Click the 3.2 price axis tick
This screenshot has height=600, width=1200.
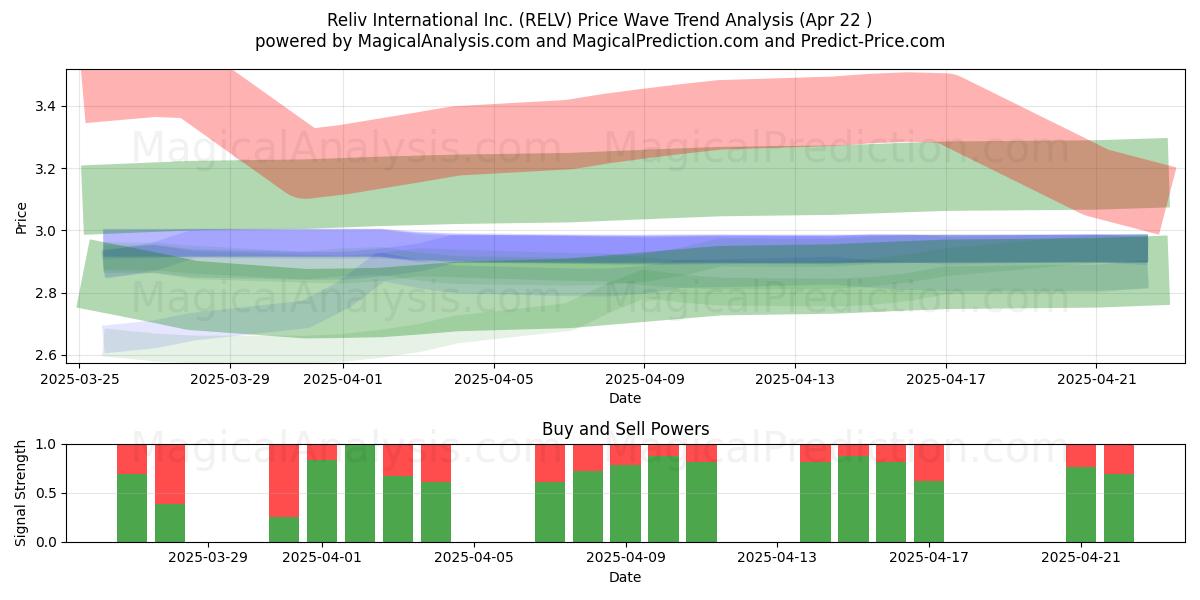(x=47, y=169)
